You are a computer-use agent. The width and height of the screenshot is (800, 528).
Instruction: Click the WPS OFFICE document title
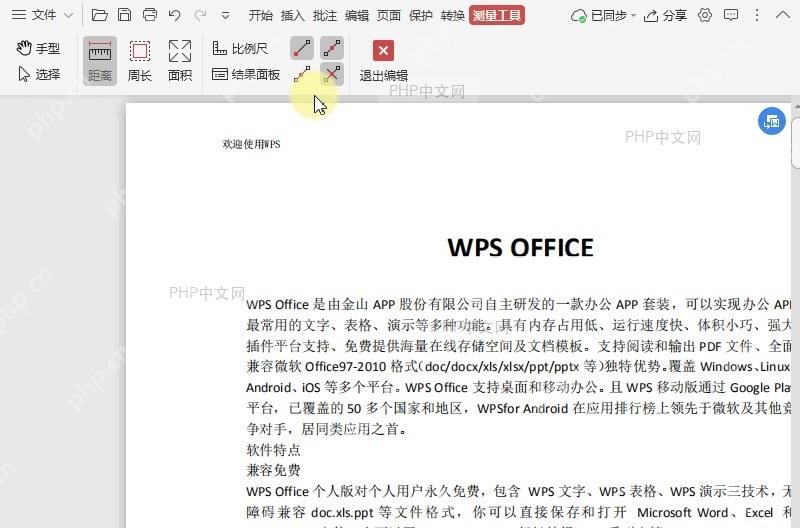pyautogui.click(x=520, y=247)
